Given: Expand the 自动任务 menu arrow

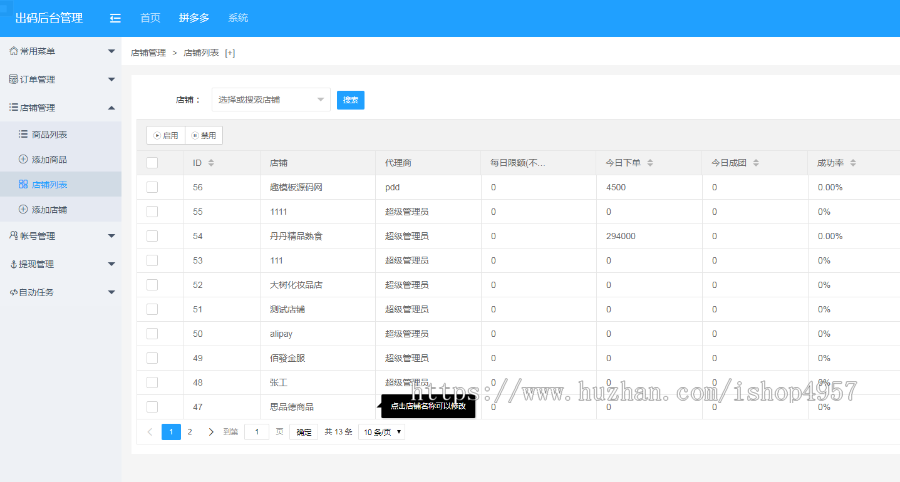Looking at the screenshot, I should point(111,292).
